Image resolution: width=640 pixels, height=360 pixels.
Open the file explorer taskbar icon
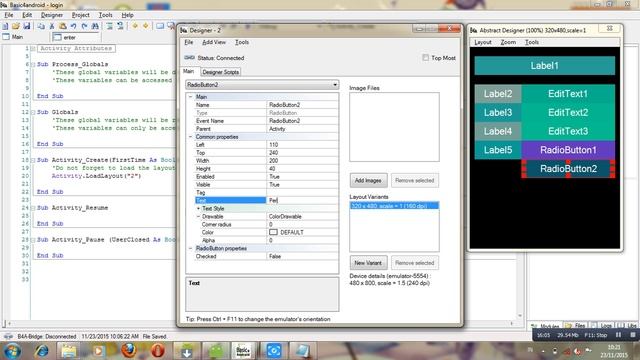[x=69, y=351]
